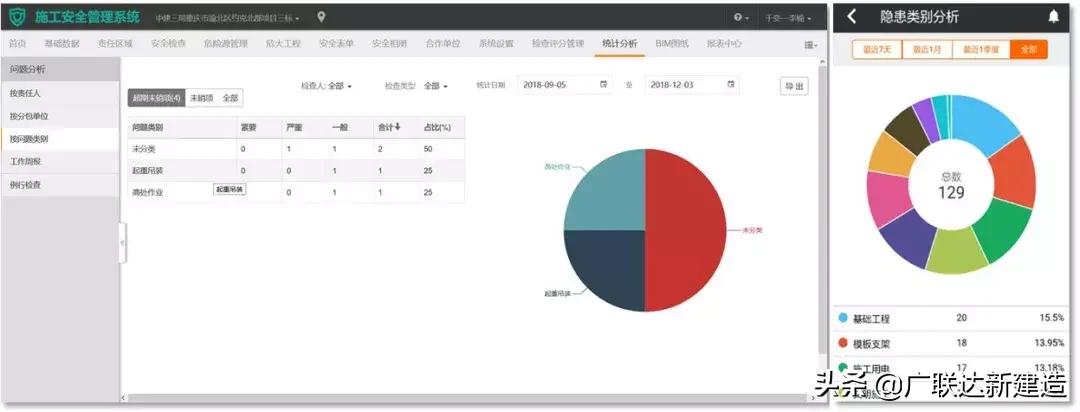This screenshot has width=1080, height=412.
Task: Go to the 首页 tab
Action: 17,43
